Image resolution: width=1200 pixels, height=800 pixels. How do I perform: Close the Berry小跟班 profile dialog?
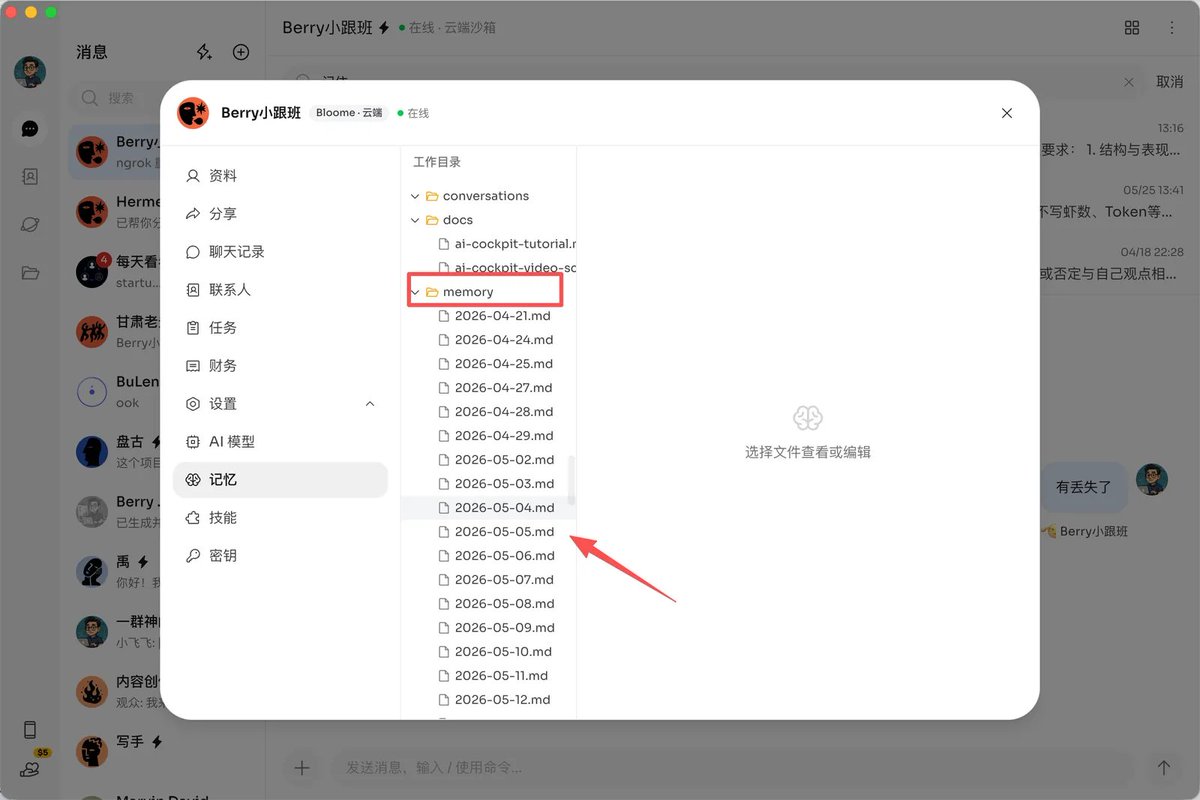coord(1007,113)
